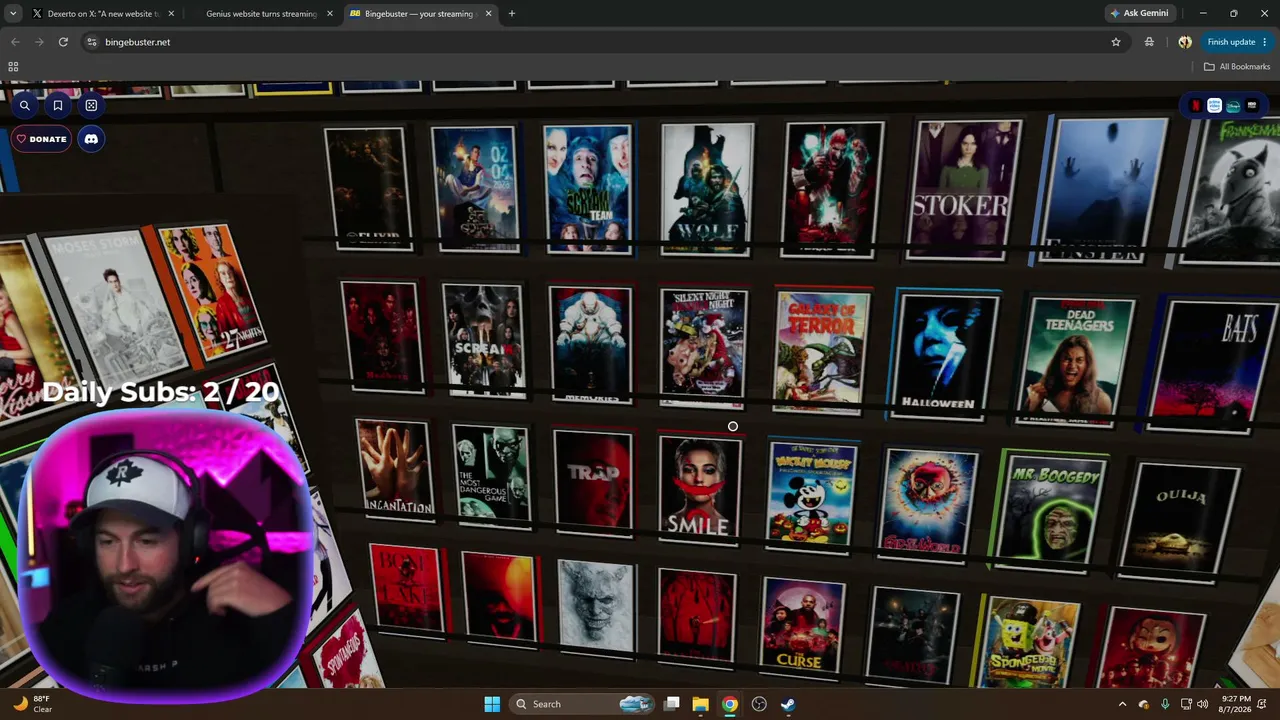Select the Halloween movie poster
Image resolution: width=1280 pixels, height=720 pixels.
pos(941,356)
